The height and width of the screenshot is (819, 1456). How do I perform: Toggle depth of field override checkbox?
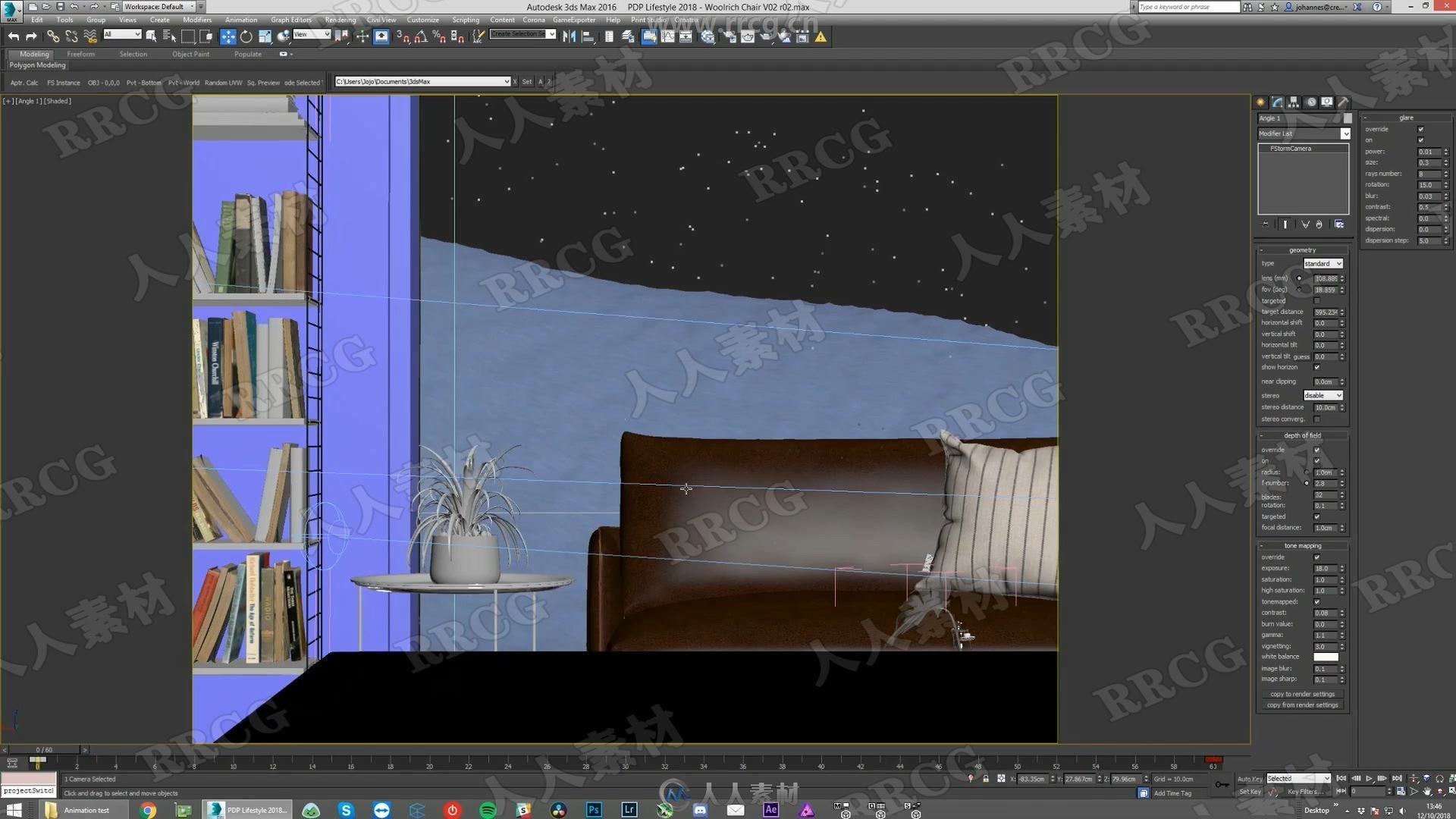click(1316, 450)
